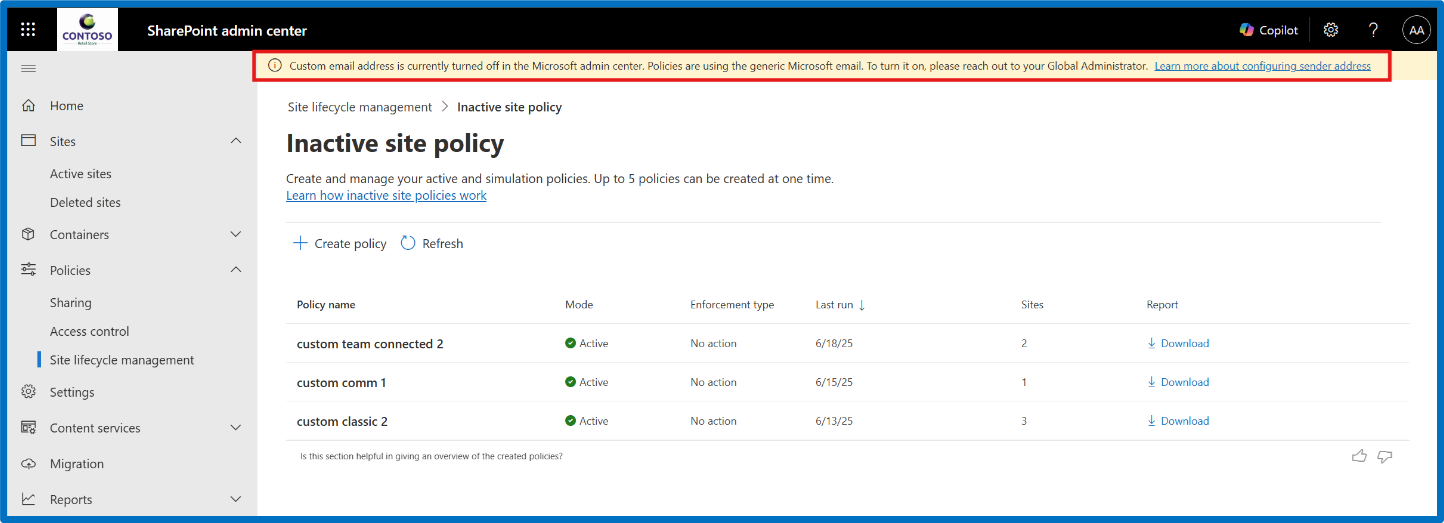Screen dimensions: 1444x523
Task: Click the Containers cube icon
Action: coord(28,234)
